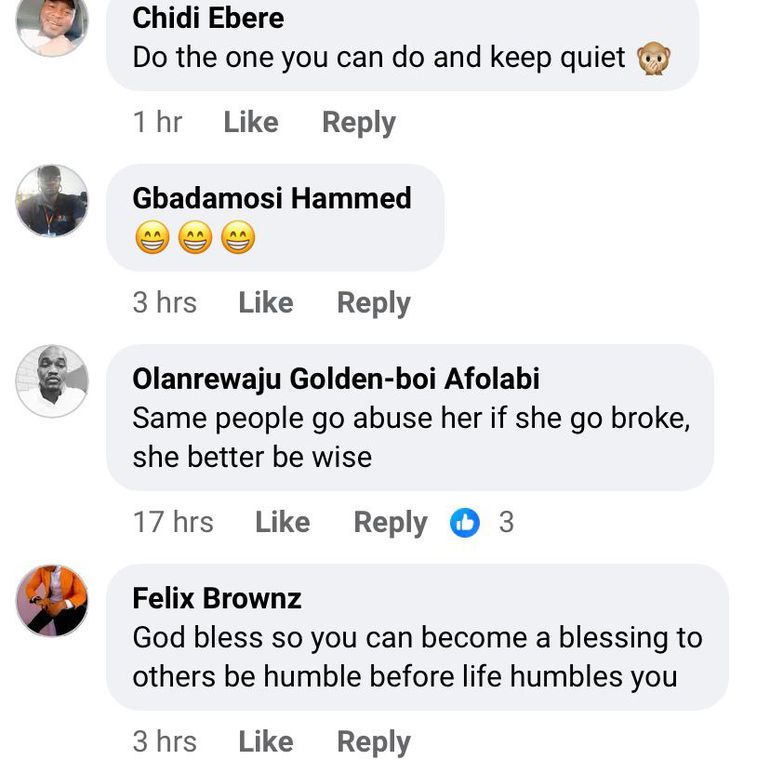The height and width of the screenshot is (760, 770).
Task: Like Olanrewaju Golden-boi Afolabi's comment
Action: (282, 522)
